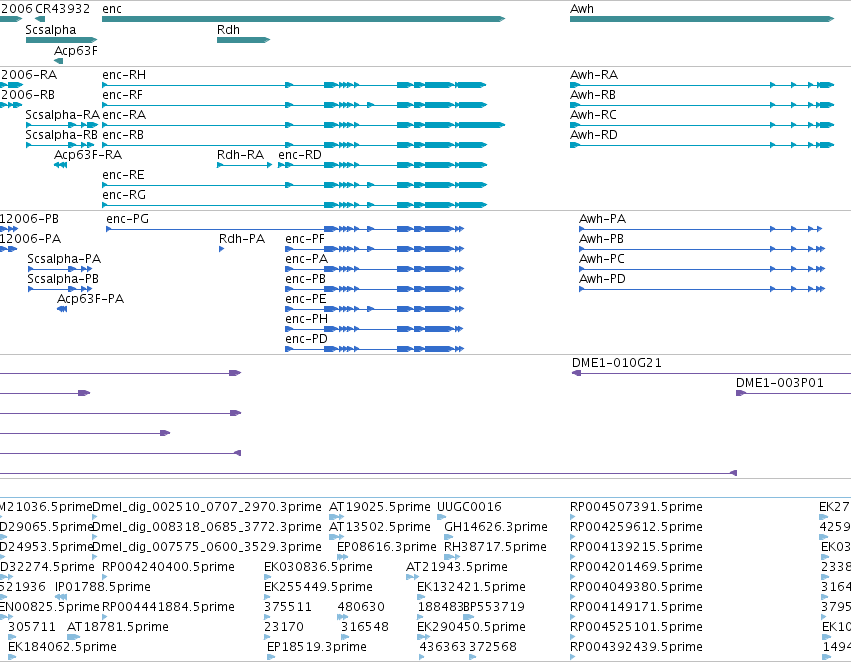Select EST EK030836.5prime
This screenshot has width=851, height=662.
pos(318,568)
